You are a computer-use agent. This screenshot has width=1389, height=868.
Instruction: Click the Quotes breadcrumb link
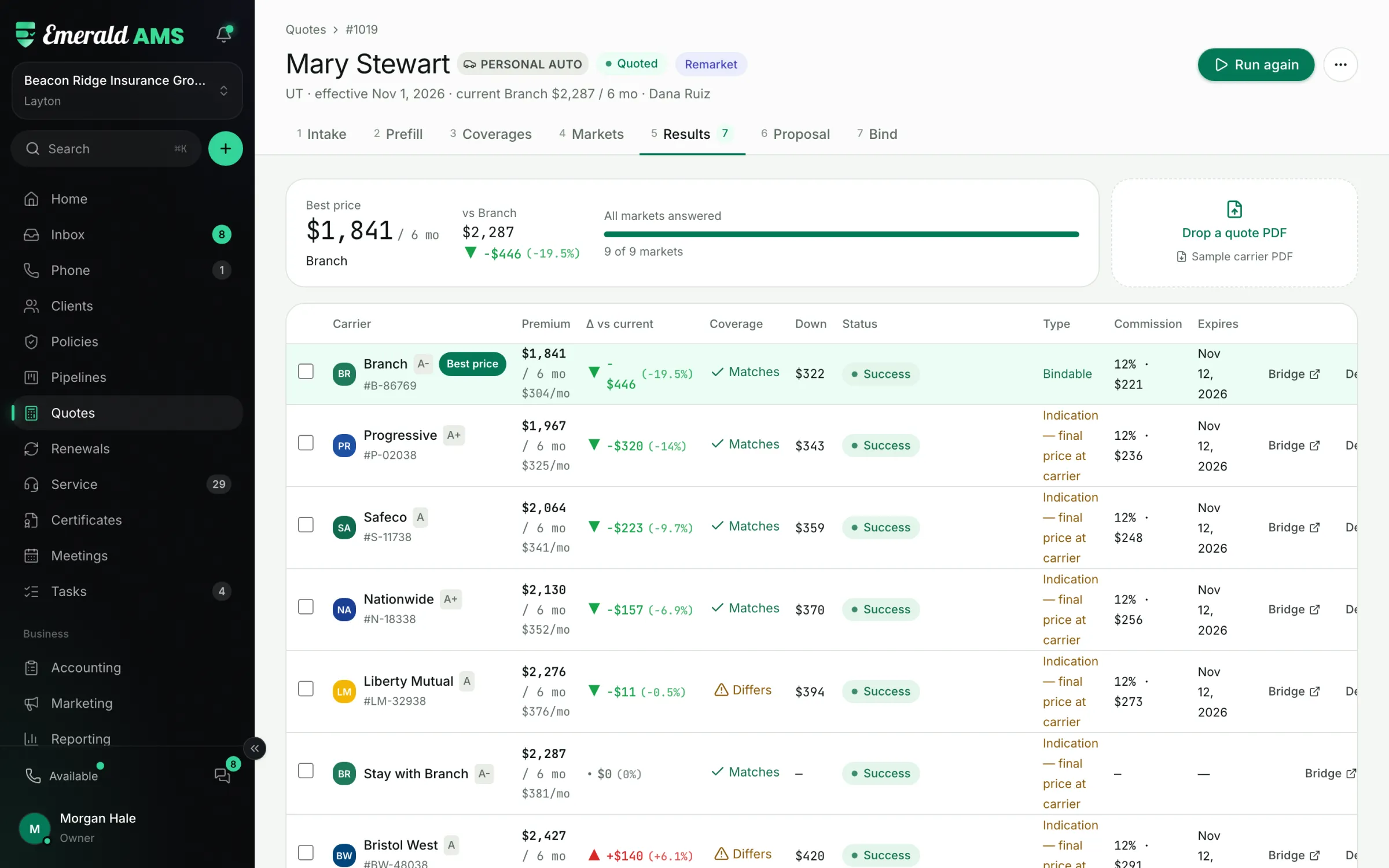tap(306, 30)
